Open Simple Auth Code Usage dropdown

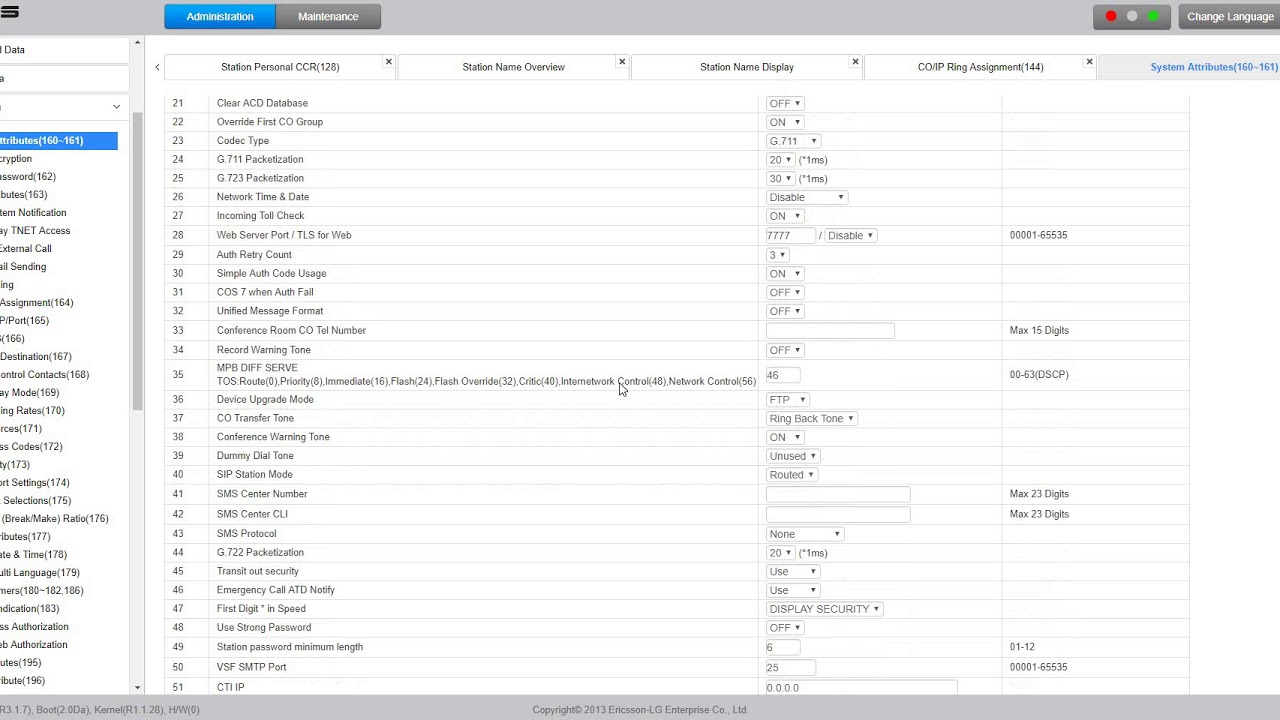coord(785,273)
